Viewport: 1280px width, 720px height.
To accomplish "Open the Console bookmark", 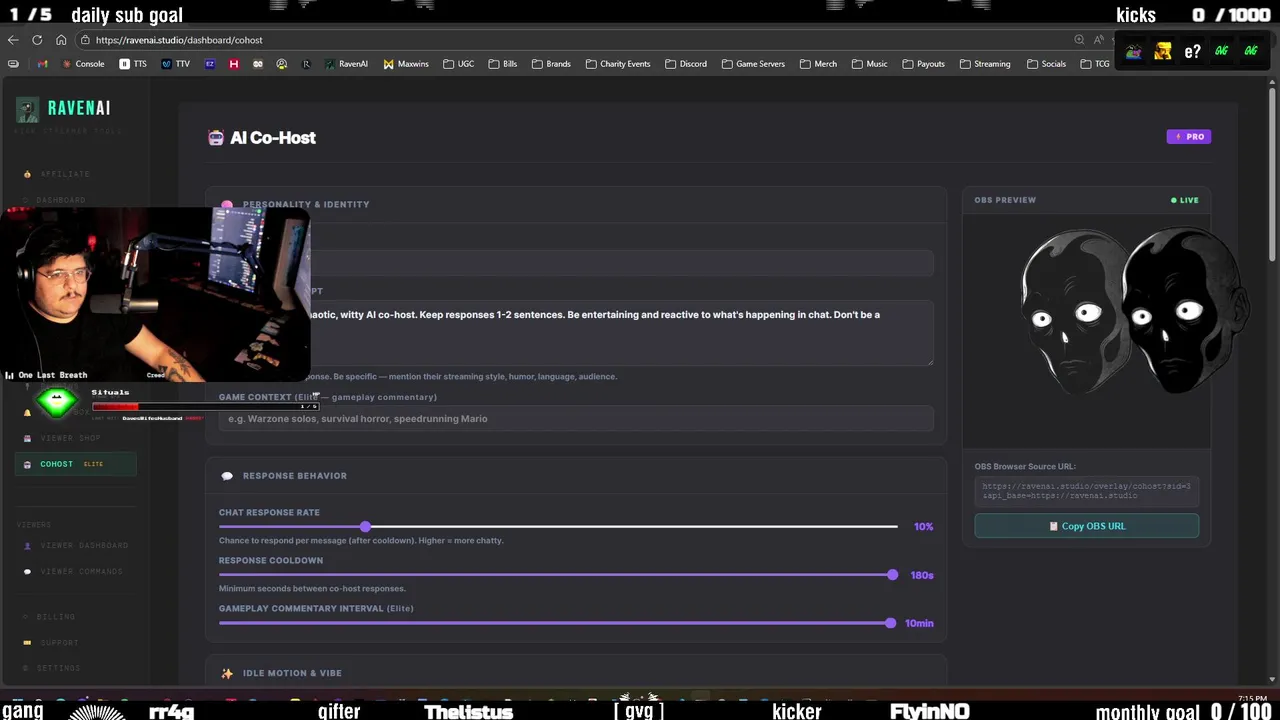I will click(83, 64).
